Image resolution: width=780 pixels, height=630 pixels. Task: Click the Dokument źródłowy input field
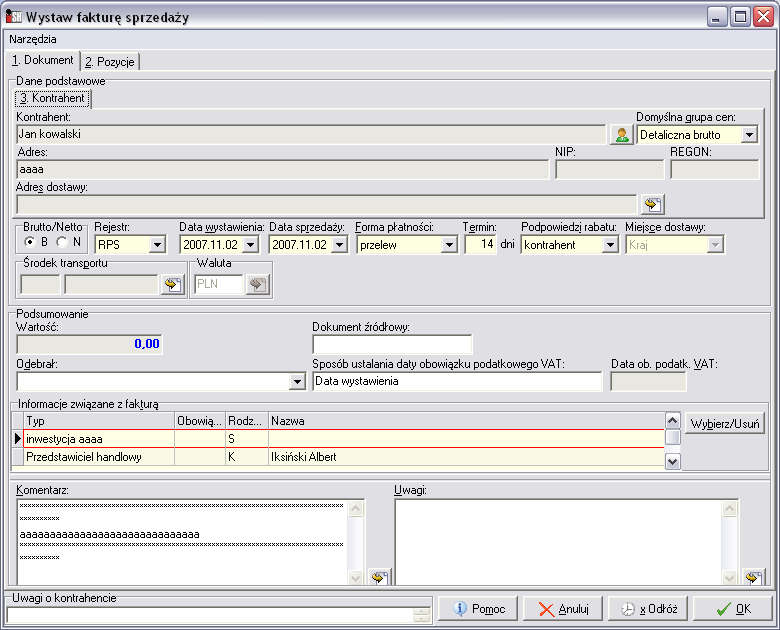coord(392,344)
